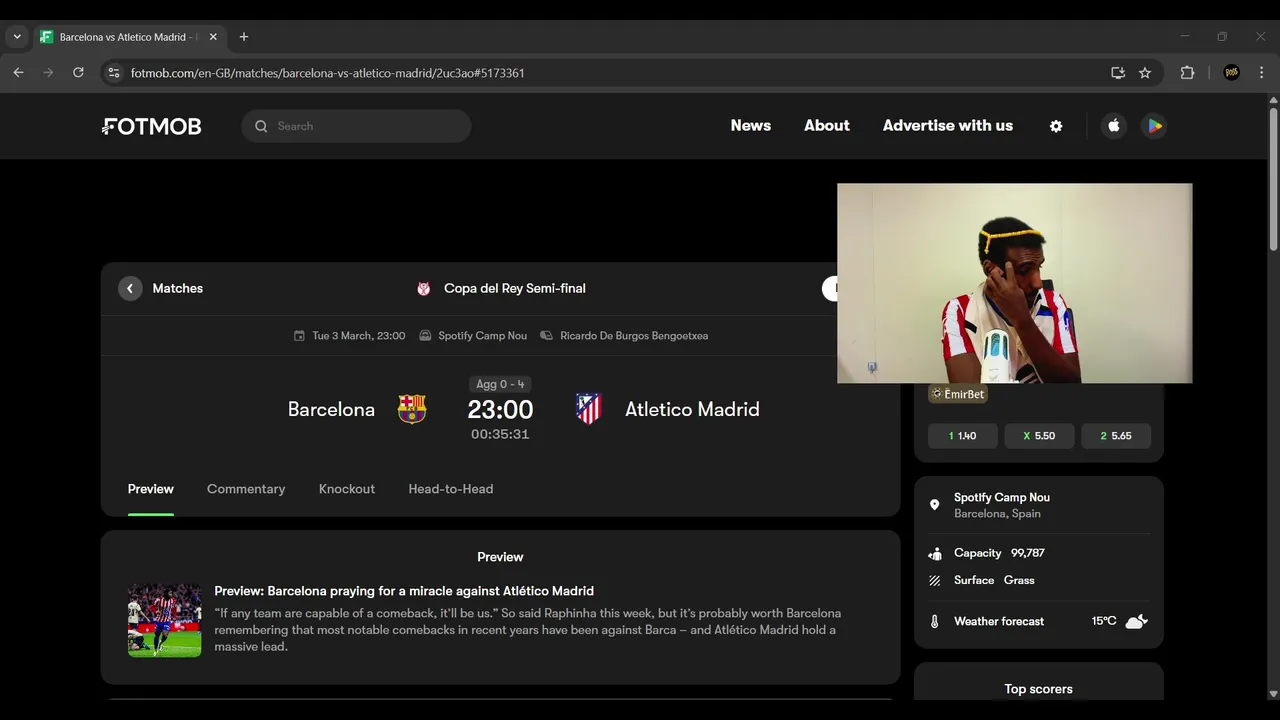The height and width of the screenshot is (720, 1280).
Task: Click the calendar icon beside match date
Action: [x=299, y=336]
